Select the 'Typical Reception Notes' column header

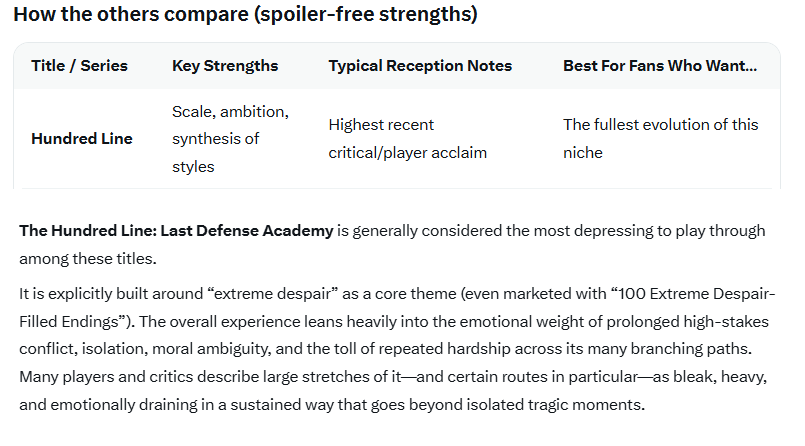420,66
